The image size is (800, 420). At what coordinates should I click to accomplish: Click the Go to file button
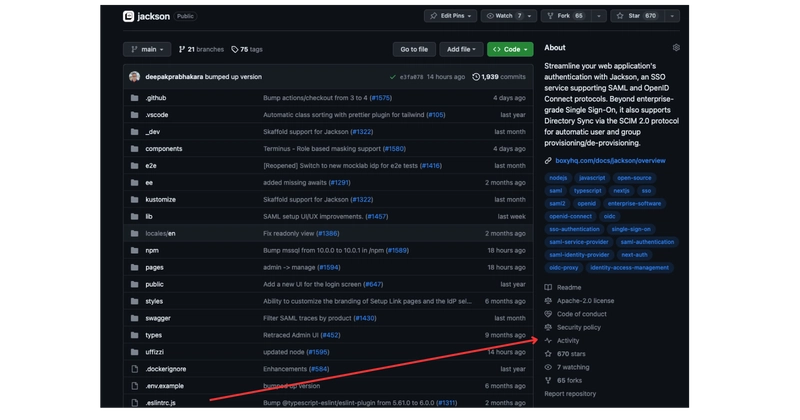(414, 50)
